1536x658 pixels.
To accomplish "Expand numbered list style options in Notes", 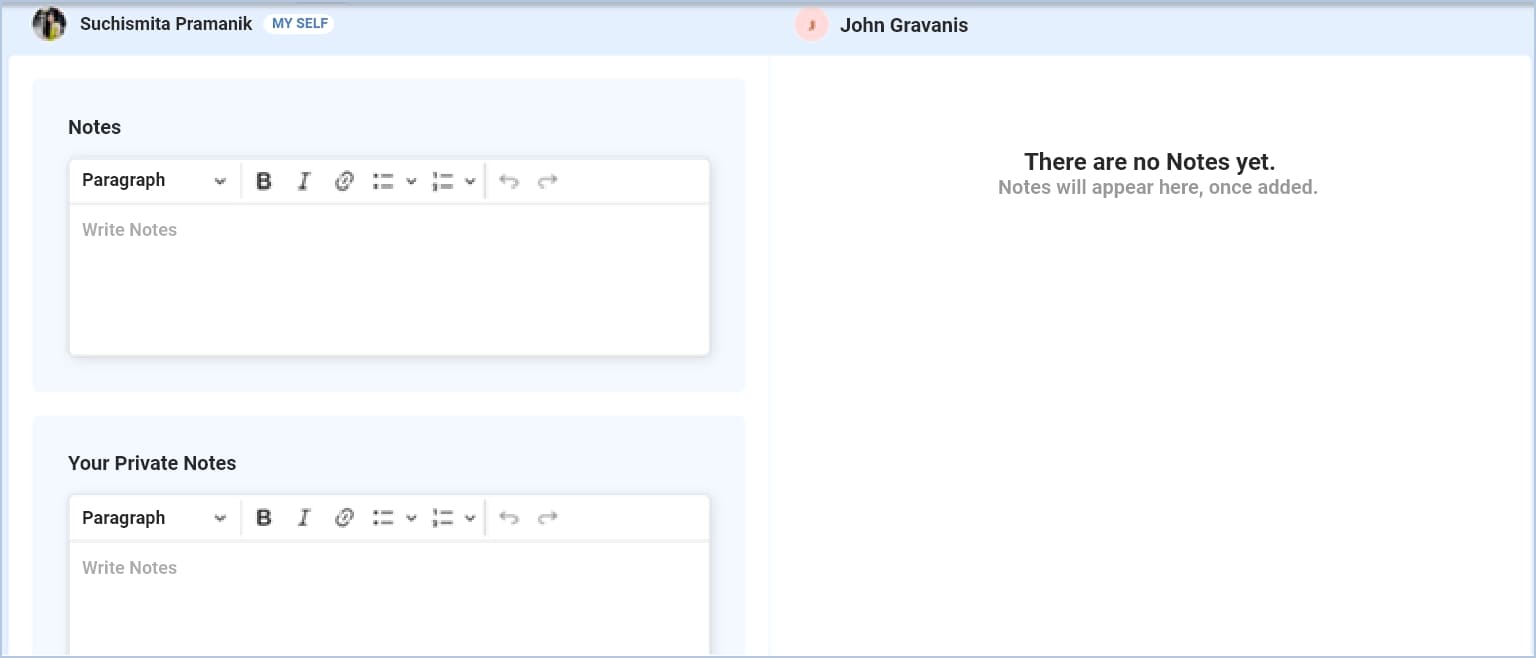I will coord(470,181).
